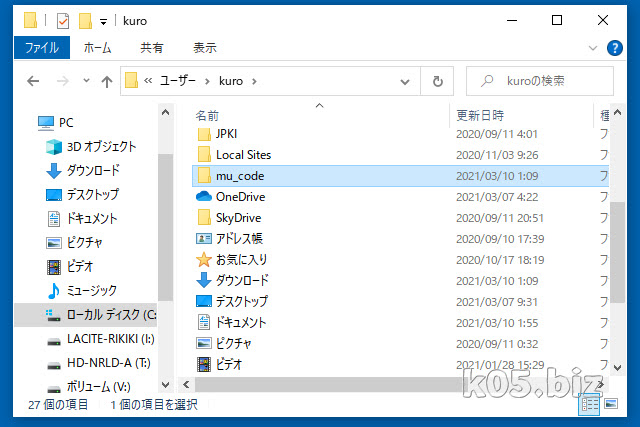
Task: Switch to the 共有 ribbon tab
Action: pos(151,48)
